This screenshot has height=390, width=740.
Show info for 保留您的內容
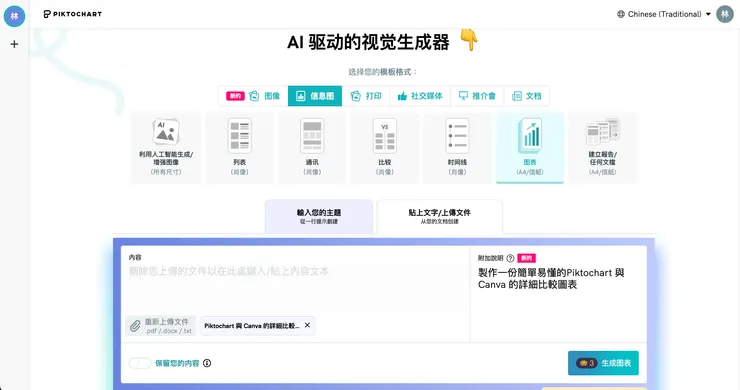click(x=207, y=363)
